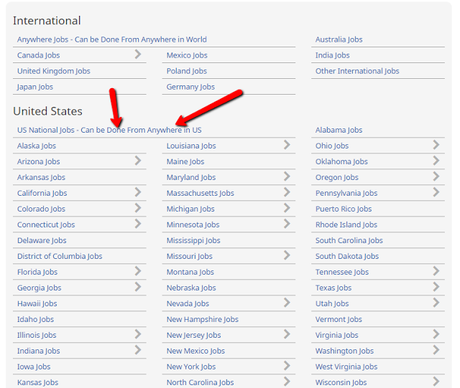The height and width of the screenshot is (388, 460).
Task: Open the India Jobs link
Action: click(x=332, y=55)
